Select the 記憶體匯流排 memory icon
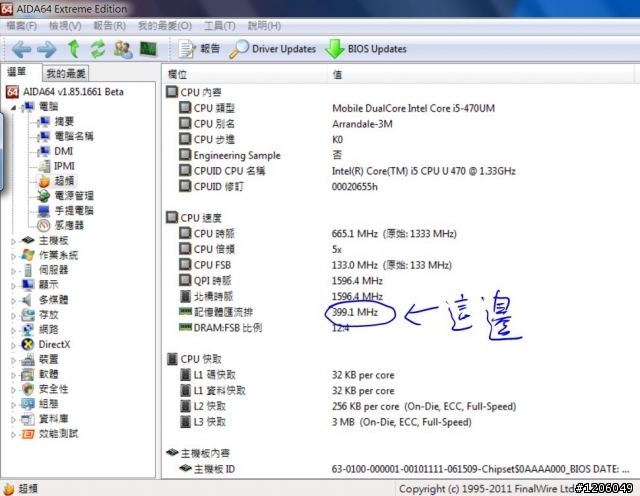 pos(185,312)
